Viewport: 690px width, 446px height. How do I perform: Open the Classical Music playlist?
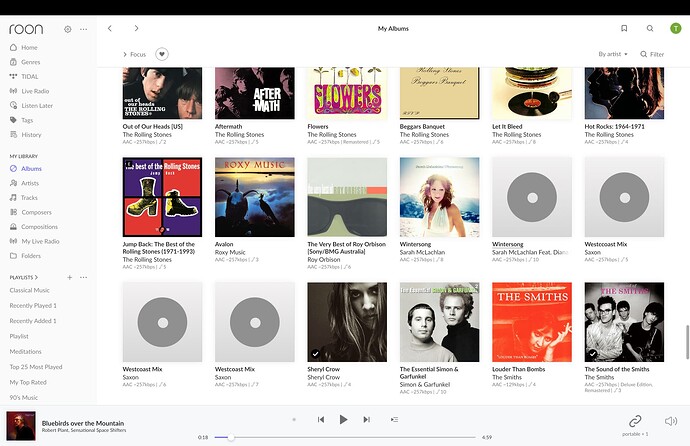point(29,290)
